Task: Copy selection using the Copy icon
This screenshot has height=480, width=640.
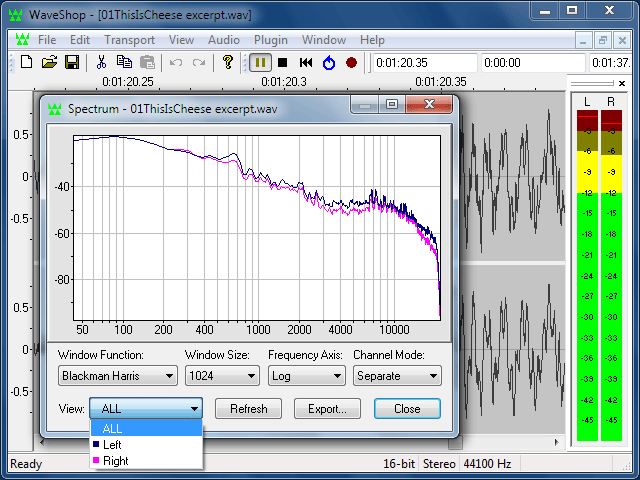Action: (124, 62)
